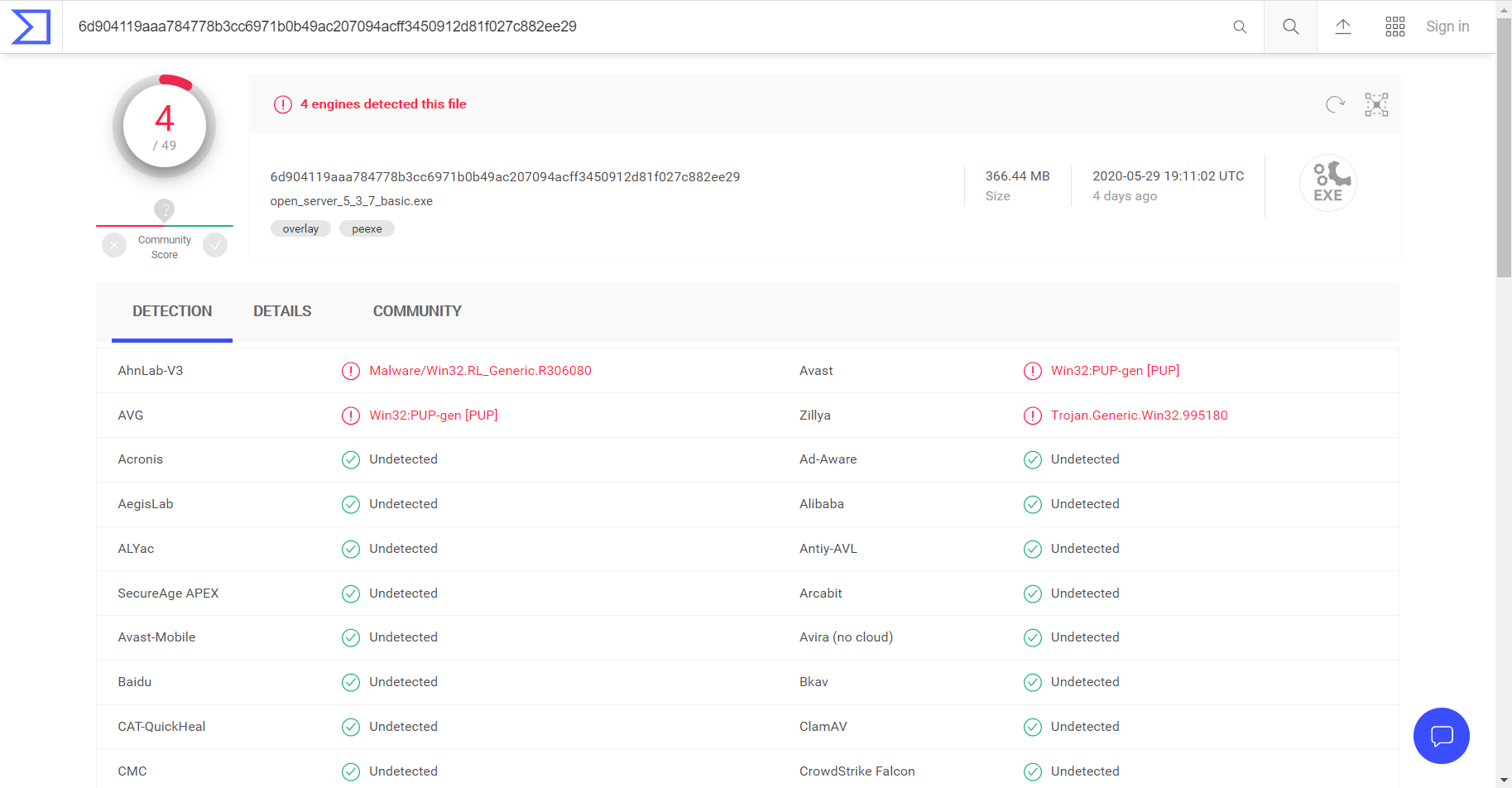
Task: Click the 2020-05-29 19:11:02 UTC timestamp
Action: pos(1168,176)
